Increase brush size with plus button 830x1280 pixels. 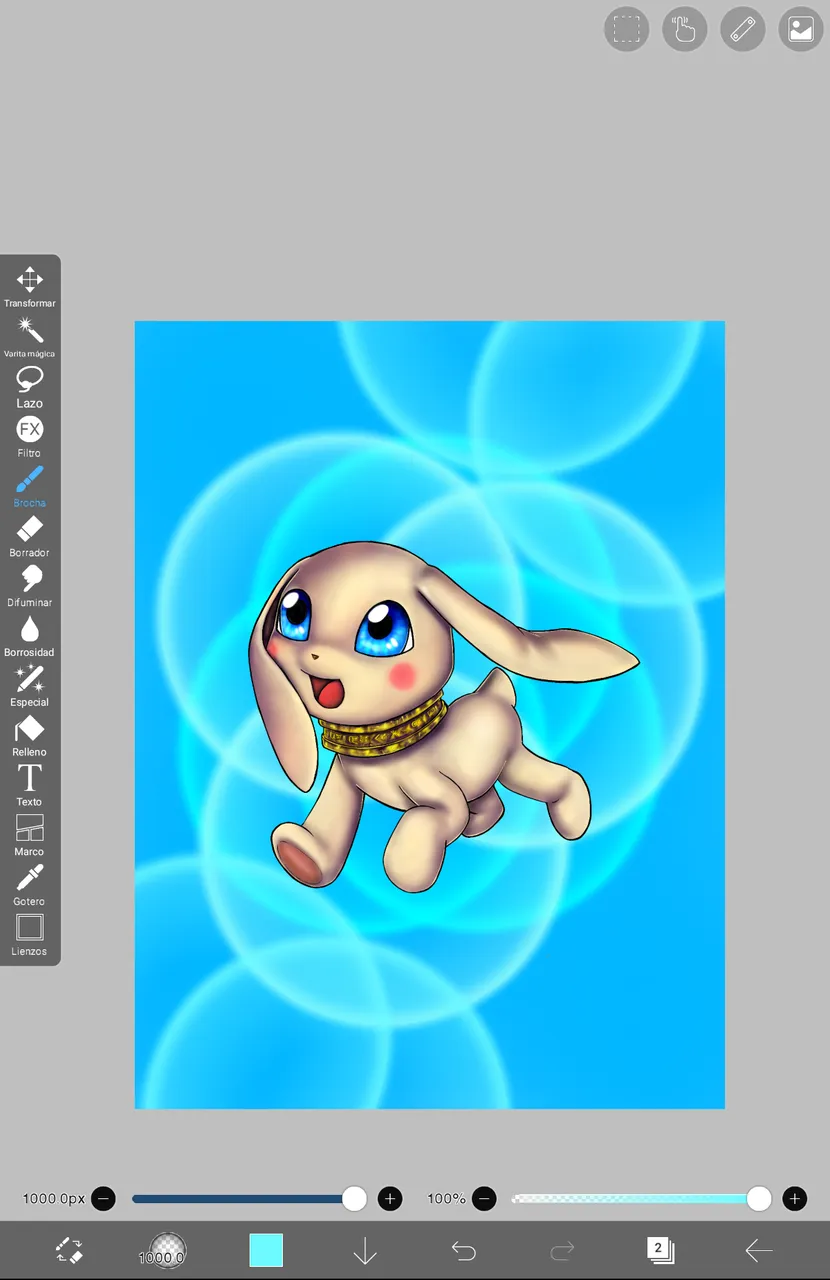pyautogui.click(x=390, y=1198)
